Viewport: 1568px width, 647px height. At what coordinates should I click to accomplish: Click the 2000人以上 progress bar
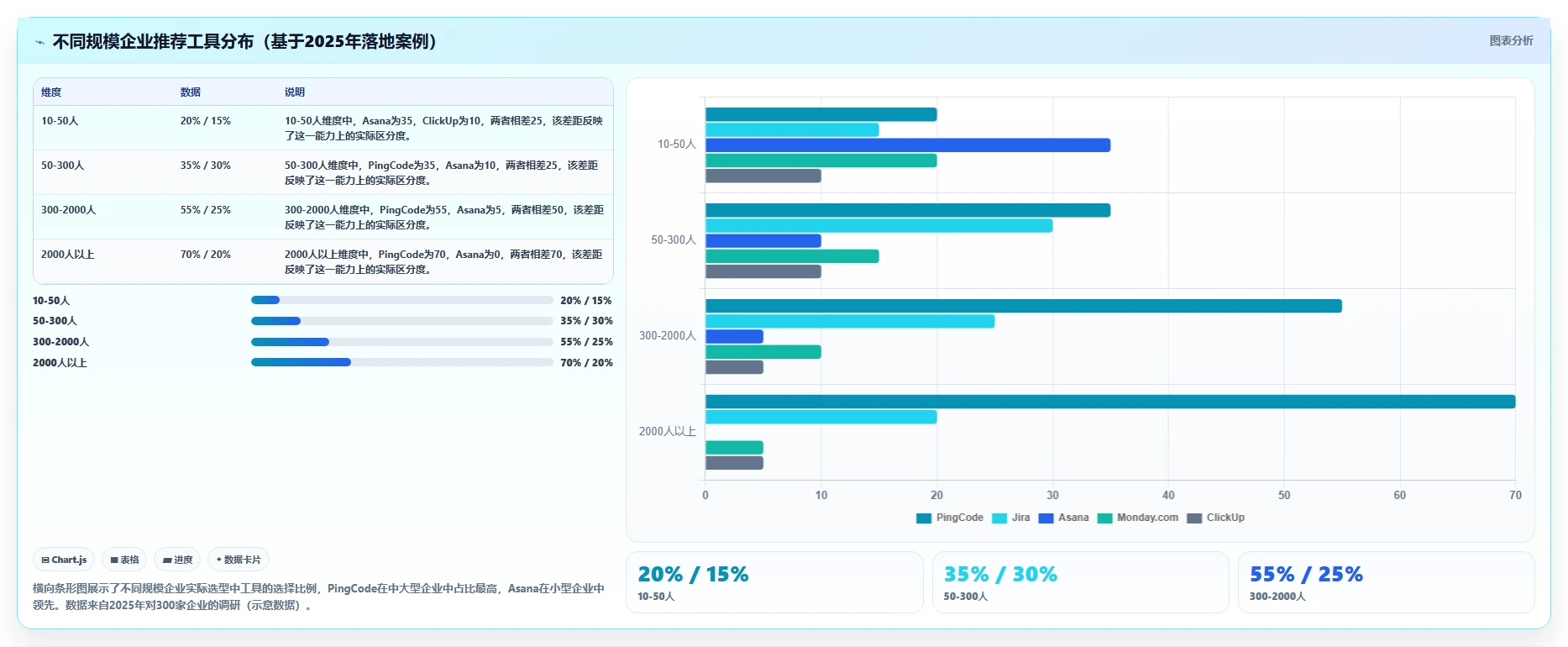(x=401, y=362)
